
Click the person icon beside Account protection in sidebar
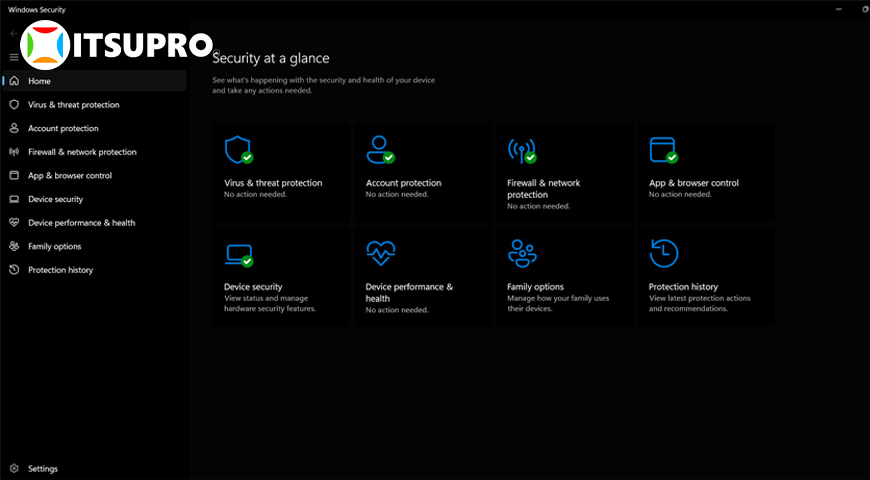14,128
